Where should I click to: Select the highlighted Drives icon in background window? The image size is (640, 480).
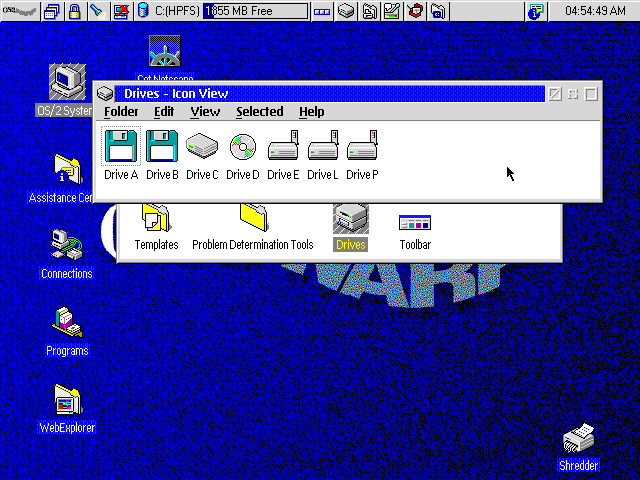351,219
